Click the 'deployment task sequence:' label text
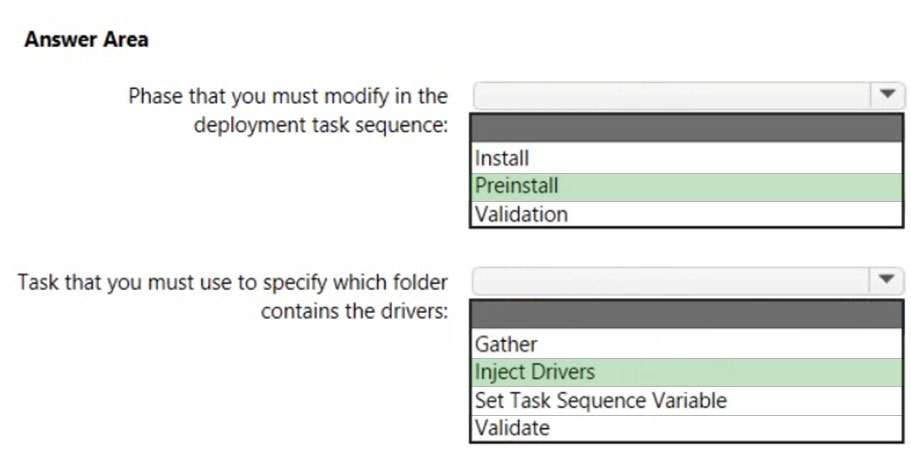Screen dimensions: 911x457 321,125
